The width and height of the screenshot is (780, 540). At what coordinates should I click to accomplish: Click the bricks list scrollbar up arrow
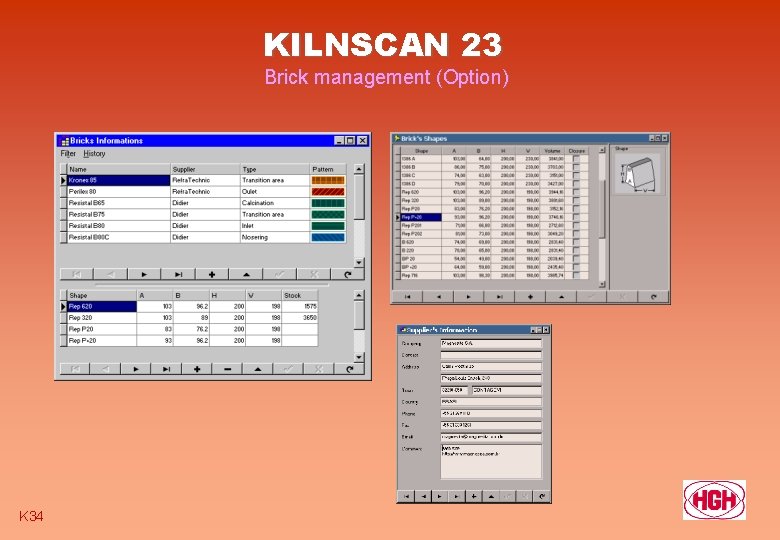(359, 169)
